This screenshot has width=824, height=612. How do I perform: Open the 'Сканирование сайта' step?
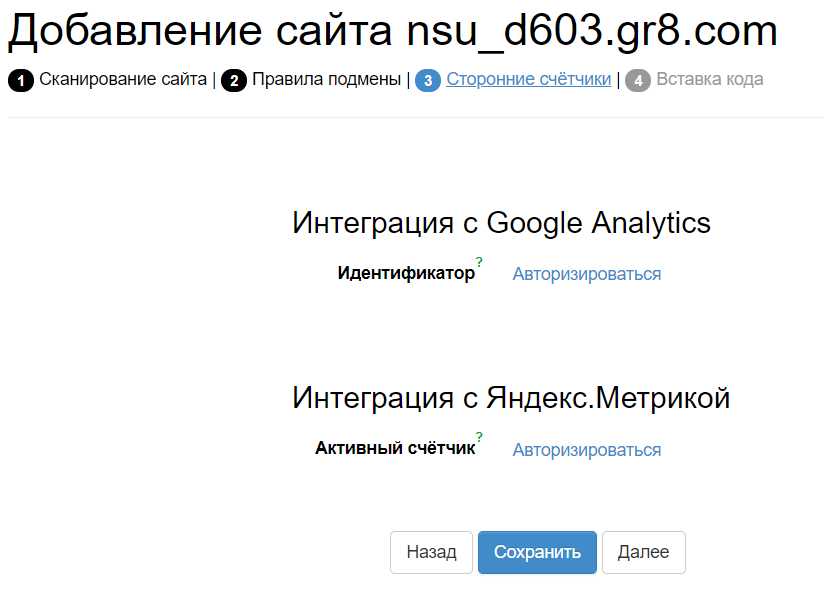coord(123,79)
